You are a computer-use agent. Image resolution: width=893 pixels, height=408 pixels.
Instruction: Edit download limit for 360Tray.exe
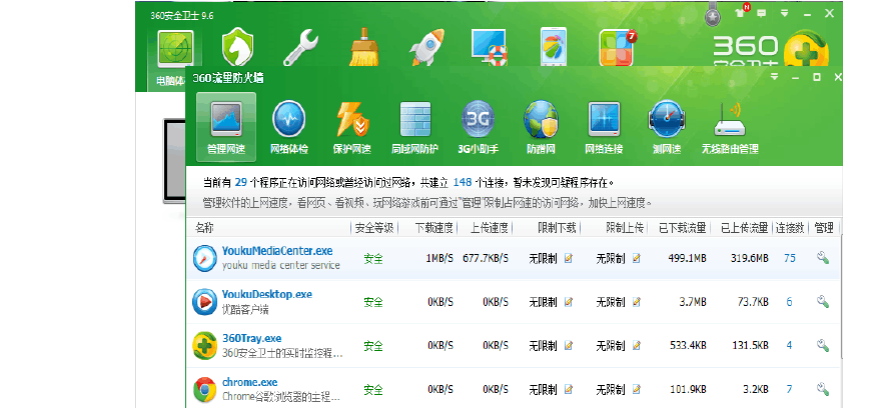[568, 346]
